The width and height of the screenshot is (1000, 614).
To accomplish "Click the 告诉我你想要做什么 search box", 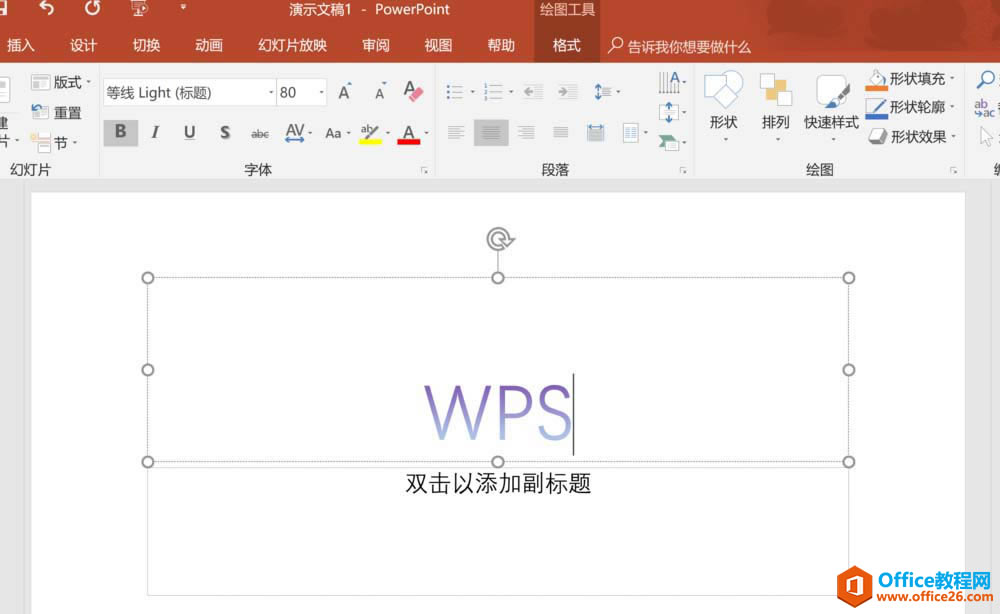I will (x=680, y=46).
